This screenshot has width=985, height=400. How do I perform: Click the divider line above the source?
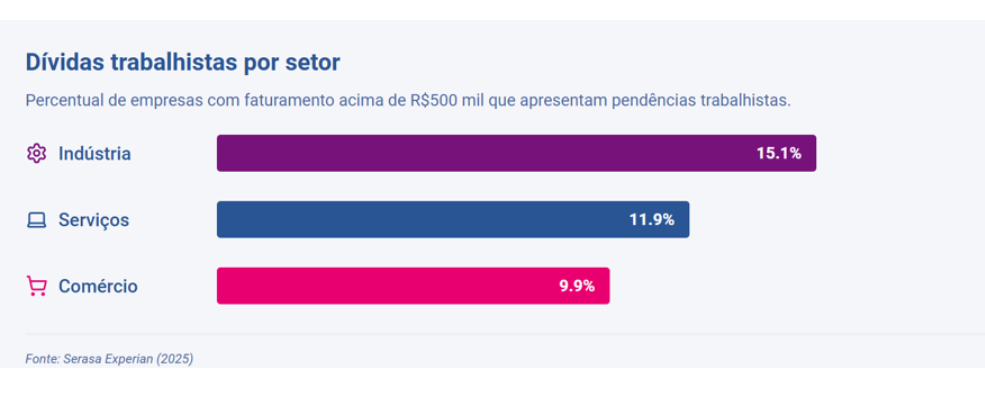pos(500,334)
